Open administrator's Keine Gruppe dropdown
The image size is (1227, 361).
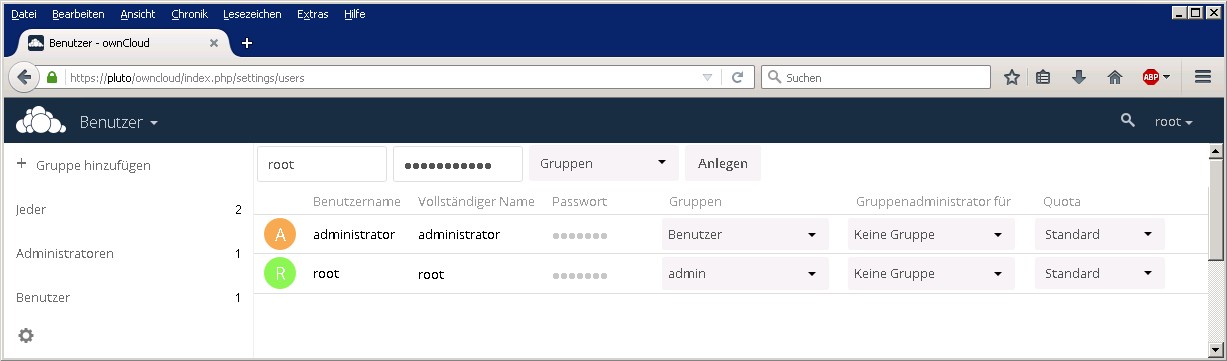931,235
